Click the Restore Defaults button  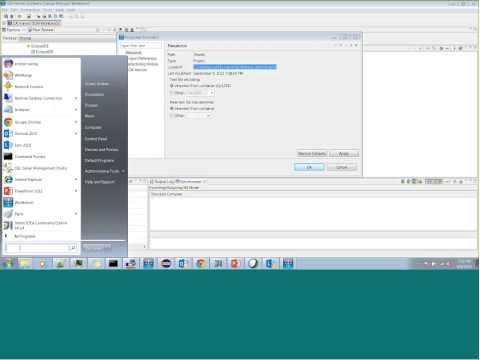[312, 154]
